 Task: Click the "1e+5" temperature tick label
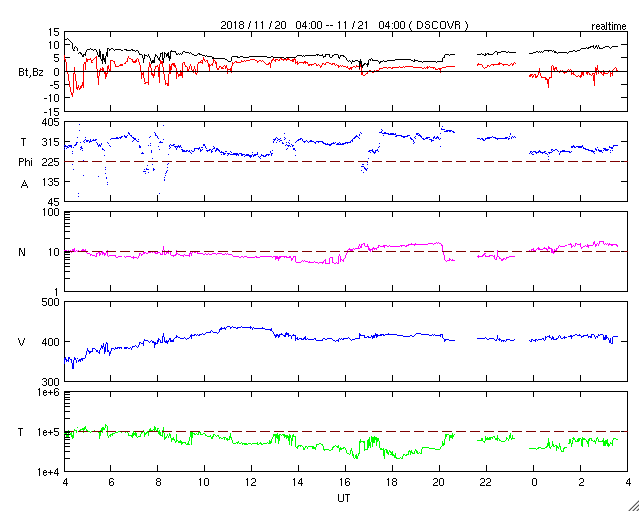pos(49,432)
